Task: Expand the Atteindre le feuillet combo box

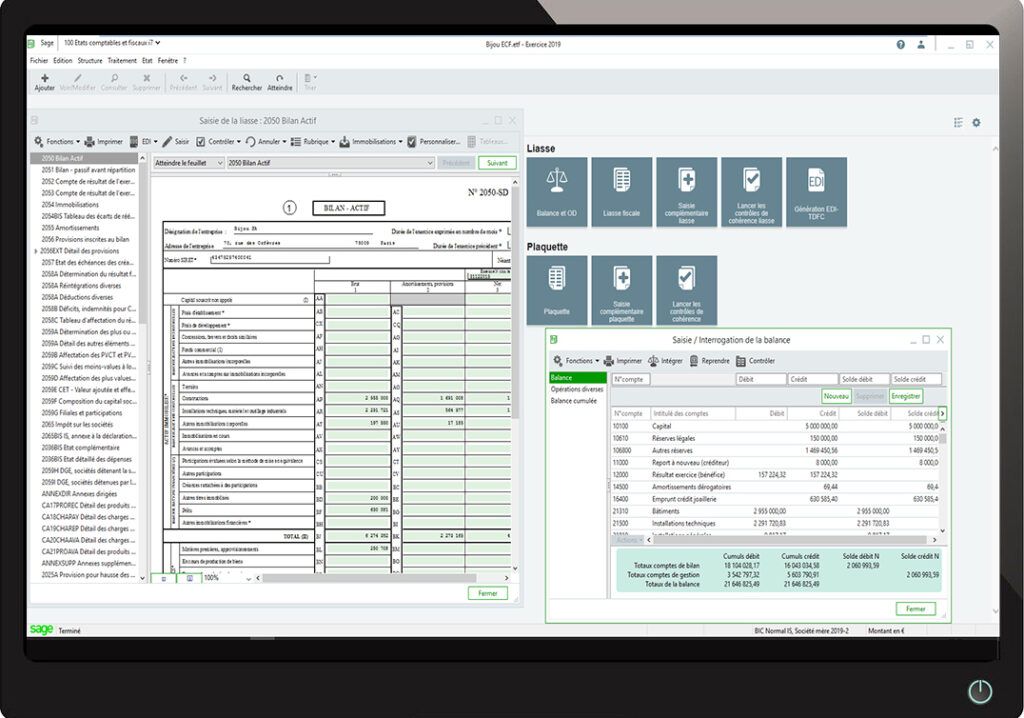Action: (188, 162)
